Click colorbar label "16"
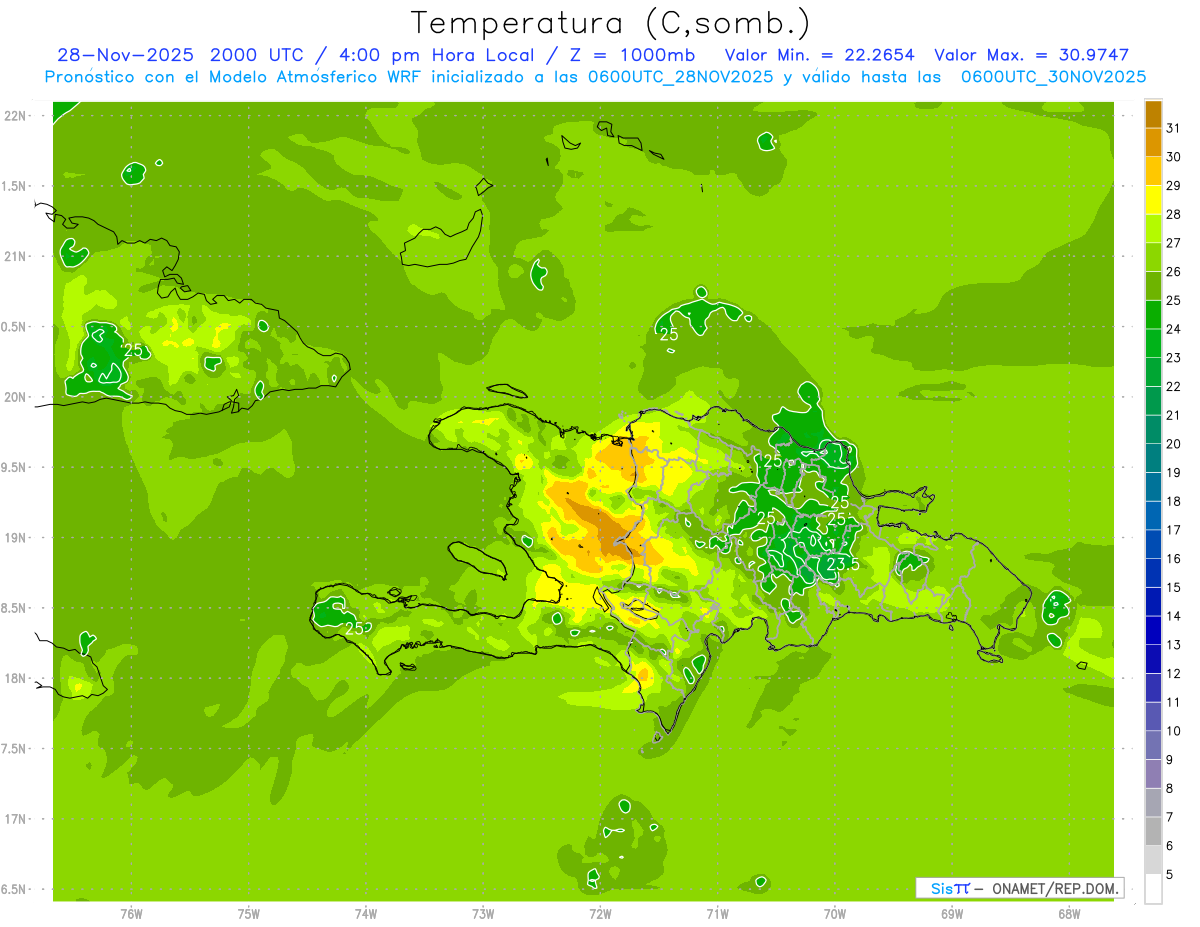The image size is (1200, 927). click(1174, 559)
